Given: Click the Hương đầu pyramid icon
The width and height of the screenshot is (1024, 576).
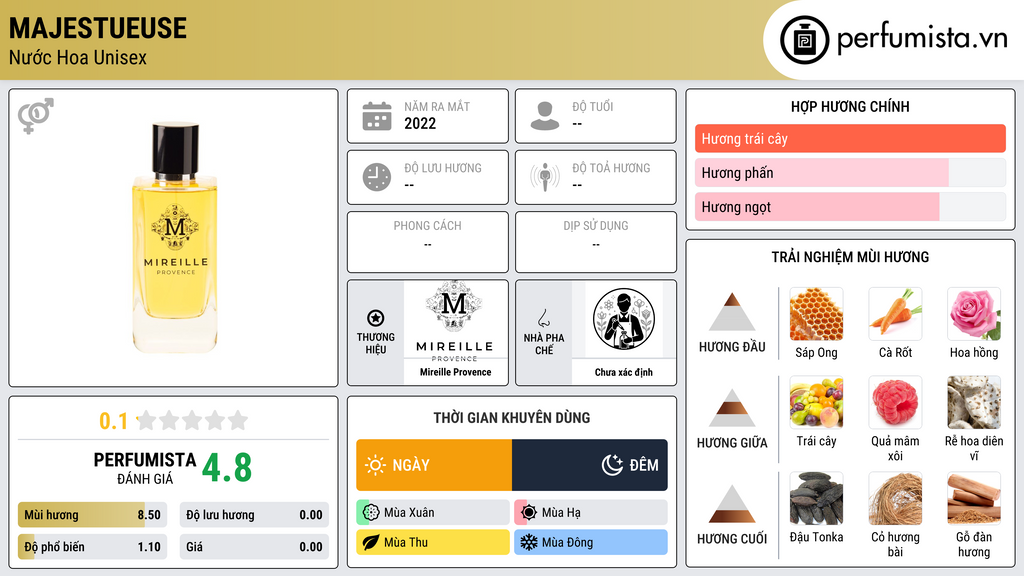Looking at the screenshot, I should [731, 312].
